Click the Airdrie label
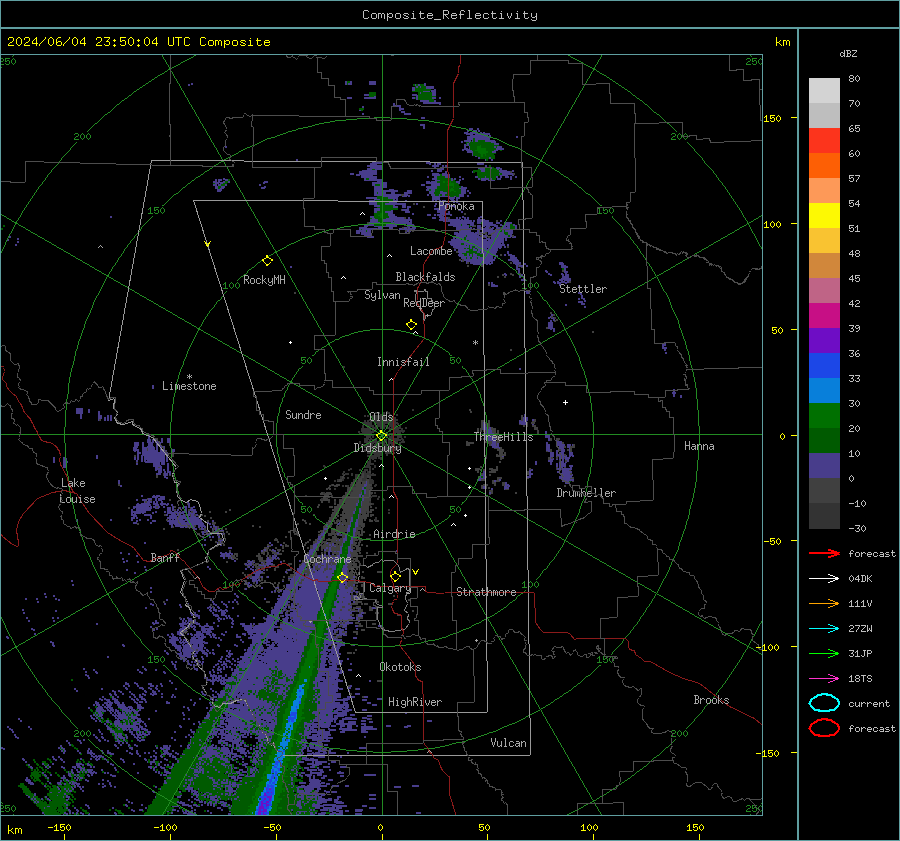Image resolution: width=900 pixels, height=841 pixels. pyautogui.click(x=394, y=534)
